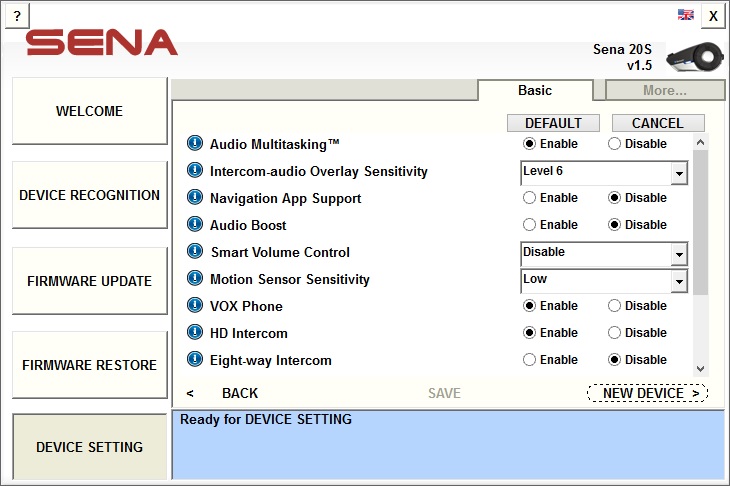The image size is (730, 486).
Task: Show Motion Sensor Sensitivity info icon
Action: pos(195,278)
